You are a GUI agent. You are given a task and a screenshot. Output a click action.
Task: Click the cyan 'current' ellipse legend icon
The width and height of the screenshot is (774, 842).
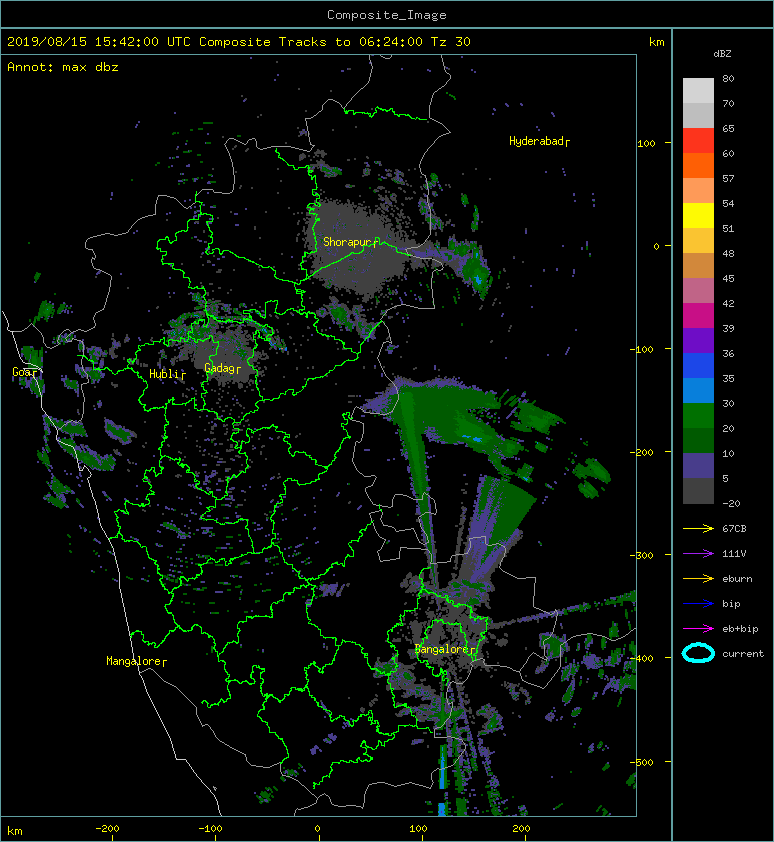click(698, 653)
